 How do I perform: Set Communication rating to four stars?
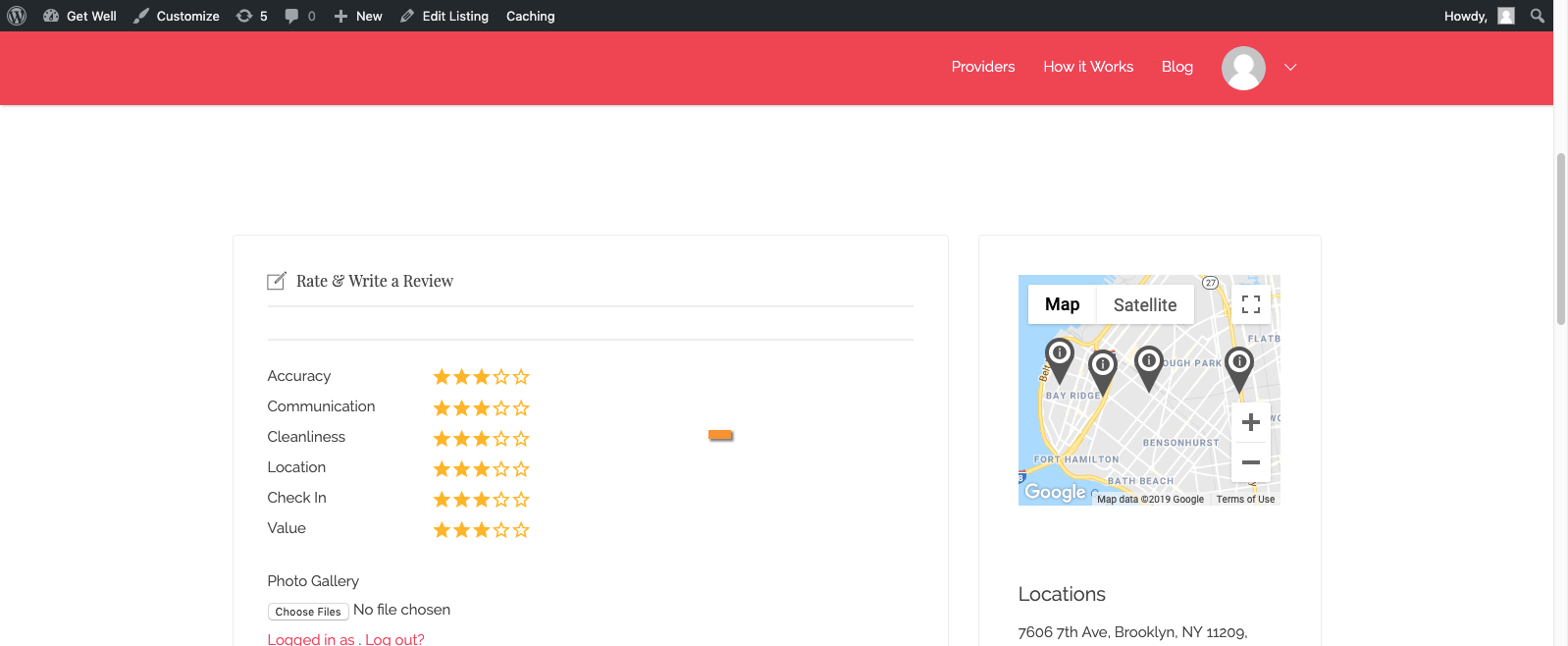pos(501,407)
